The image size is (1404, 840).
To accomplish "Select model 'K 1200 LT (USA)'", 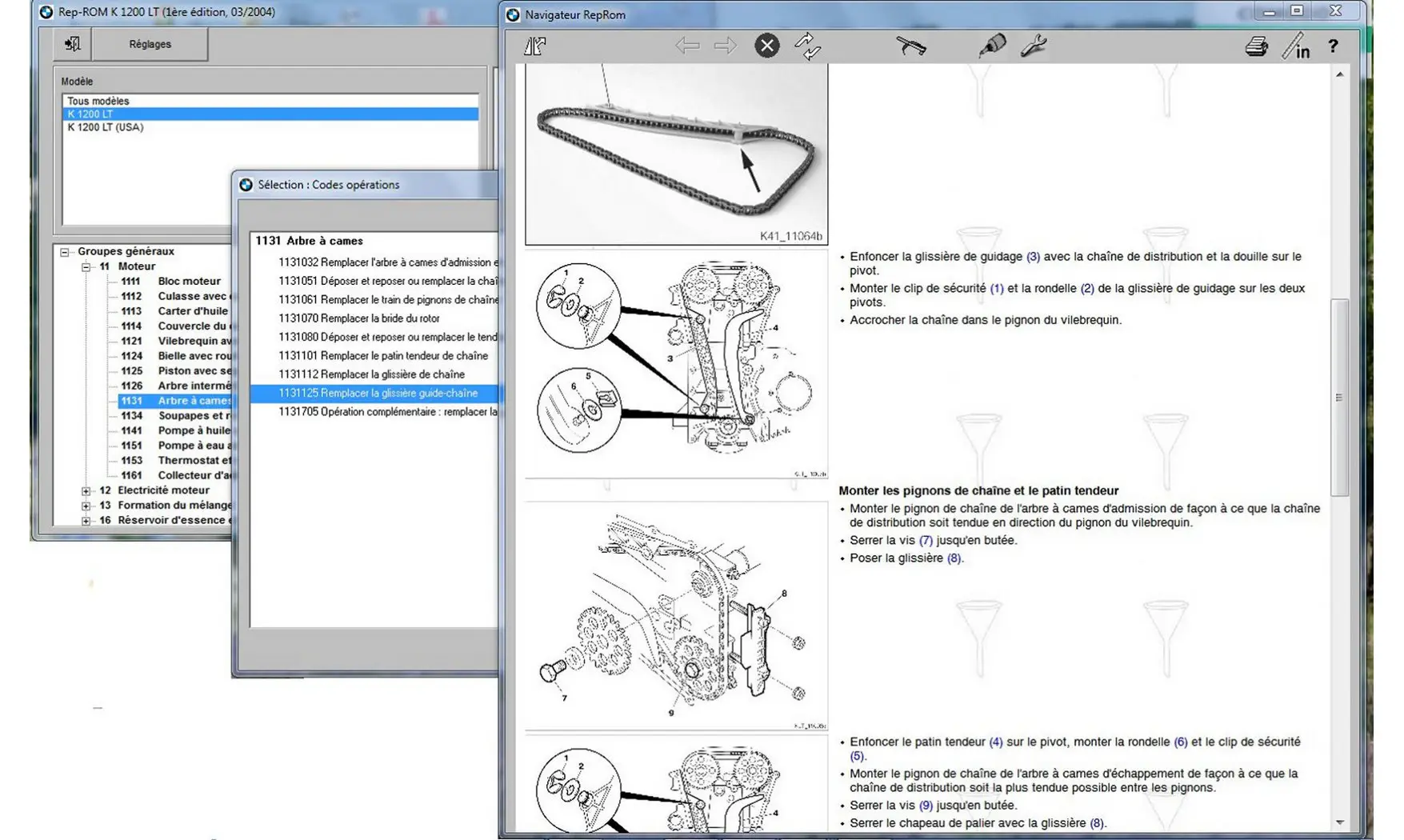I will [x=270, y=126].
